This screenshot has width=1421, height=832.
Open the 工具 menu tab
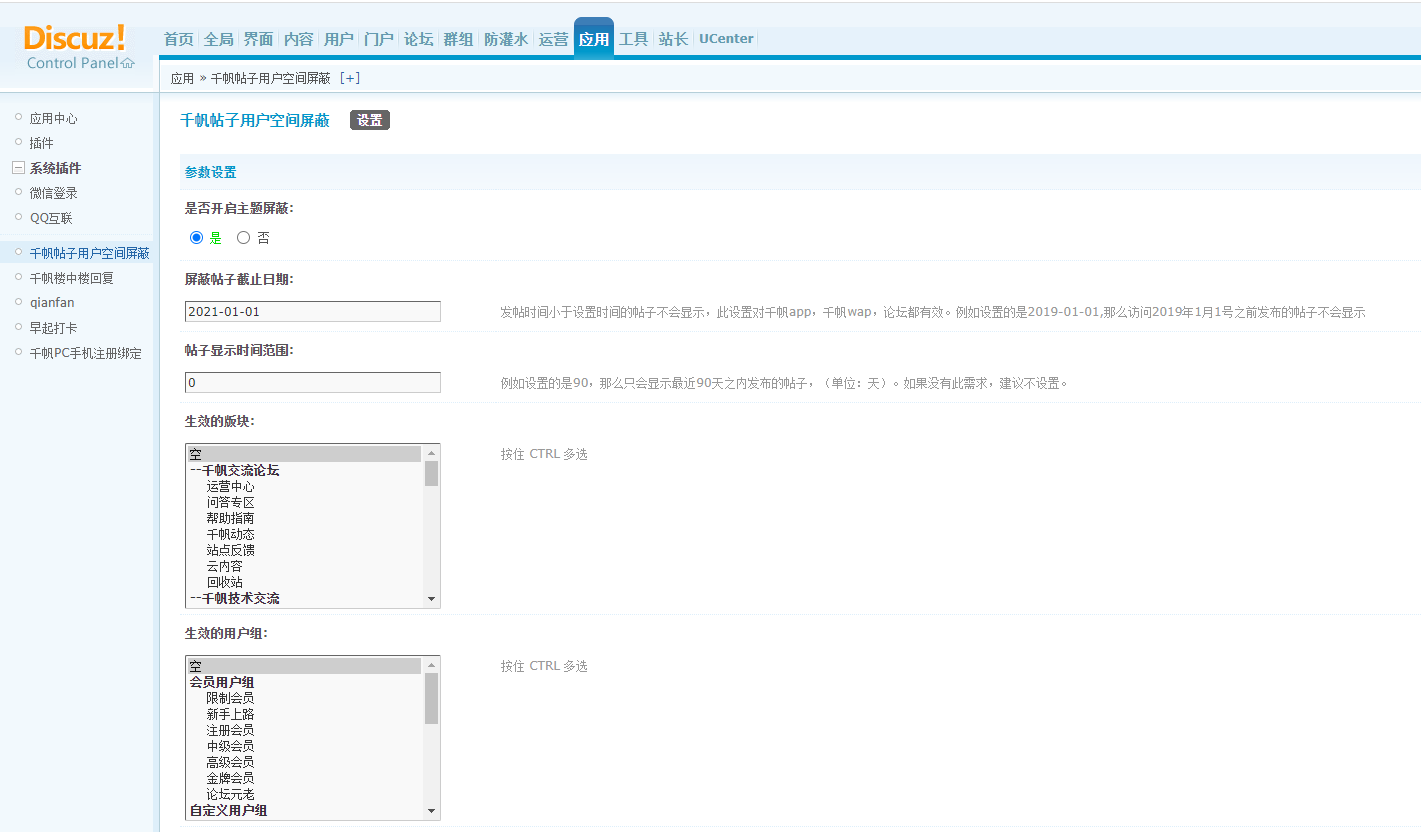tap(633, 39)
